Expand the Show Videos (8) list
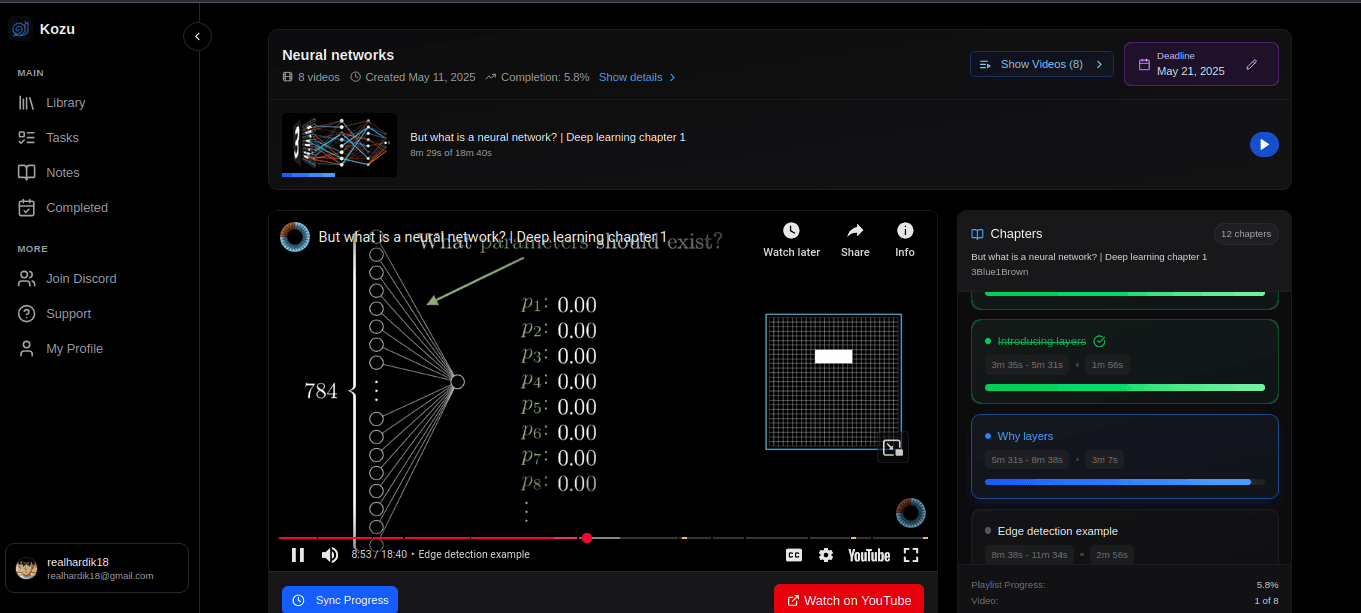 click(x=1041, y=63)
